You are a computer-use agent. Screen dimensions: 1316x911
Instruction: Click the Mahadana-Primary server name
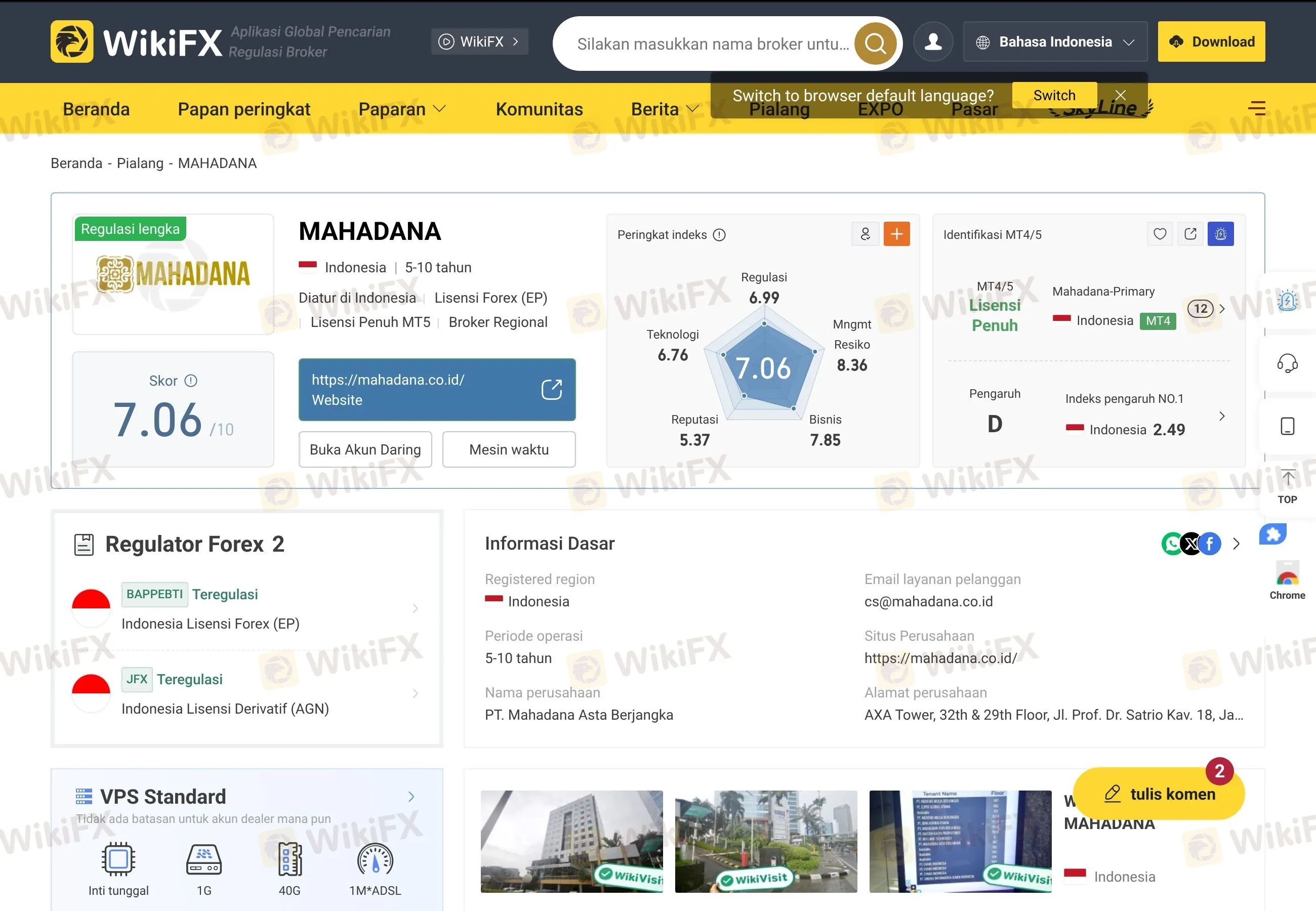tap(1103, 292)
